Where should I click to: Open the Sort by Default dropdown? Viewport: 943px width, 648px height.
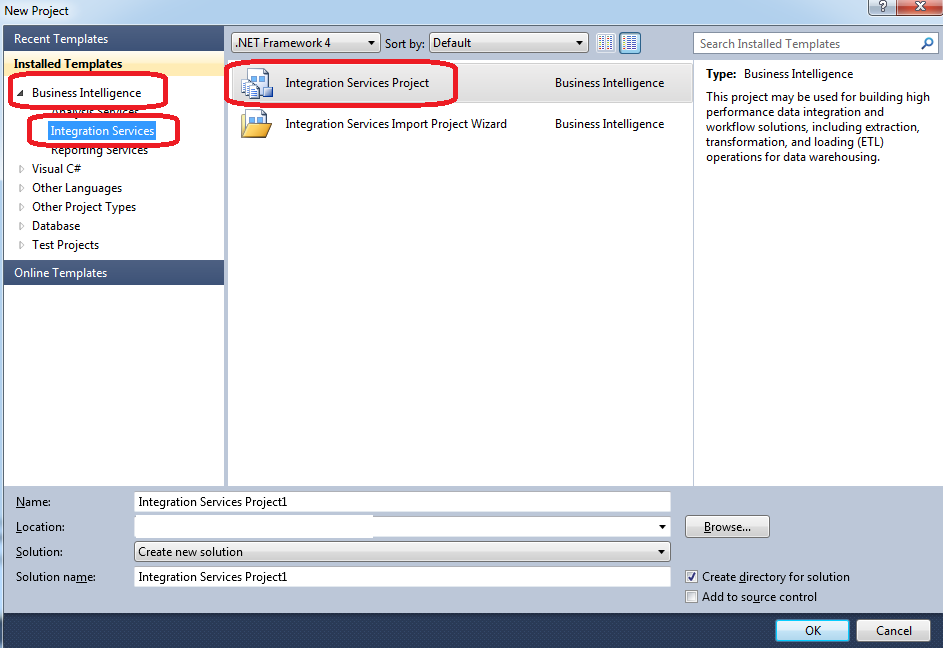point(508,43)
